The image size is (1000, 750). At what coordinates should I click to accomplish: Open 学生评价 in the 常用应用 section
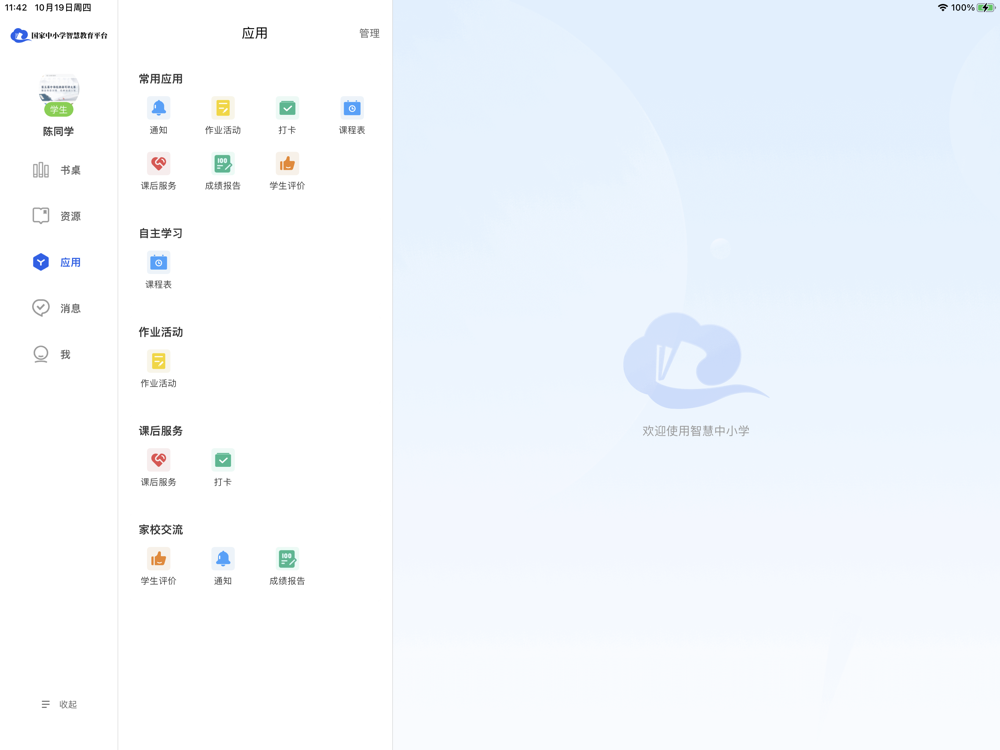point(287,171)
